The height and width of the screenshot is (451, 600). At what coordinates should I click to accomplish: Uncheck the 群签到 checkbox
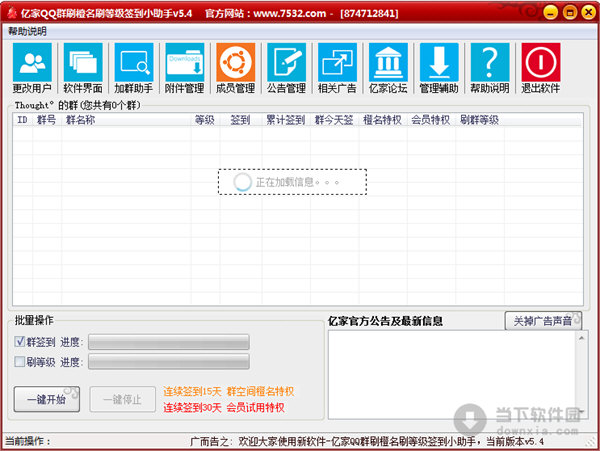click(x=20, y=342)
